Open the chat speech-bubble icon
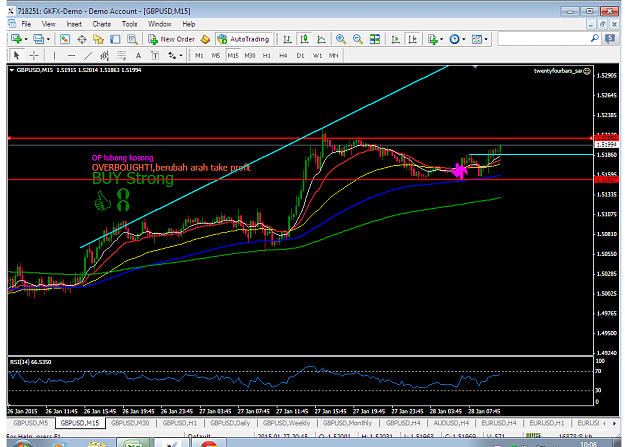Screen dimensions: 625x447 (x=610, y=39)
